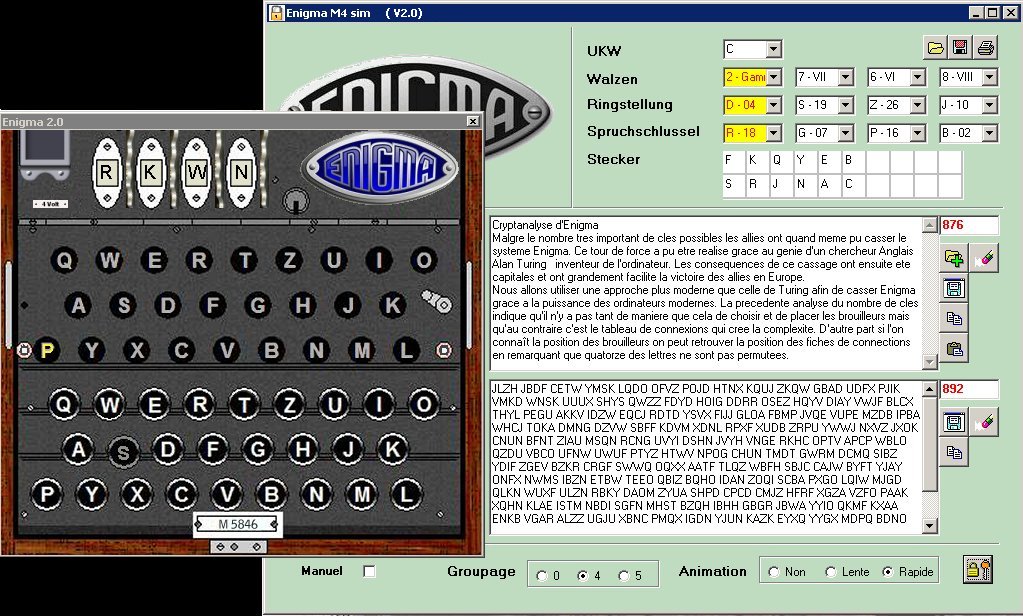Expand the Ringstellung dropdown showing S - 19

[846, 104]
